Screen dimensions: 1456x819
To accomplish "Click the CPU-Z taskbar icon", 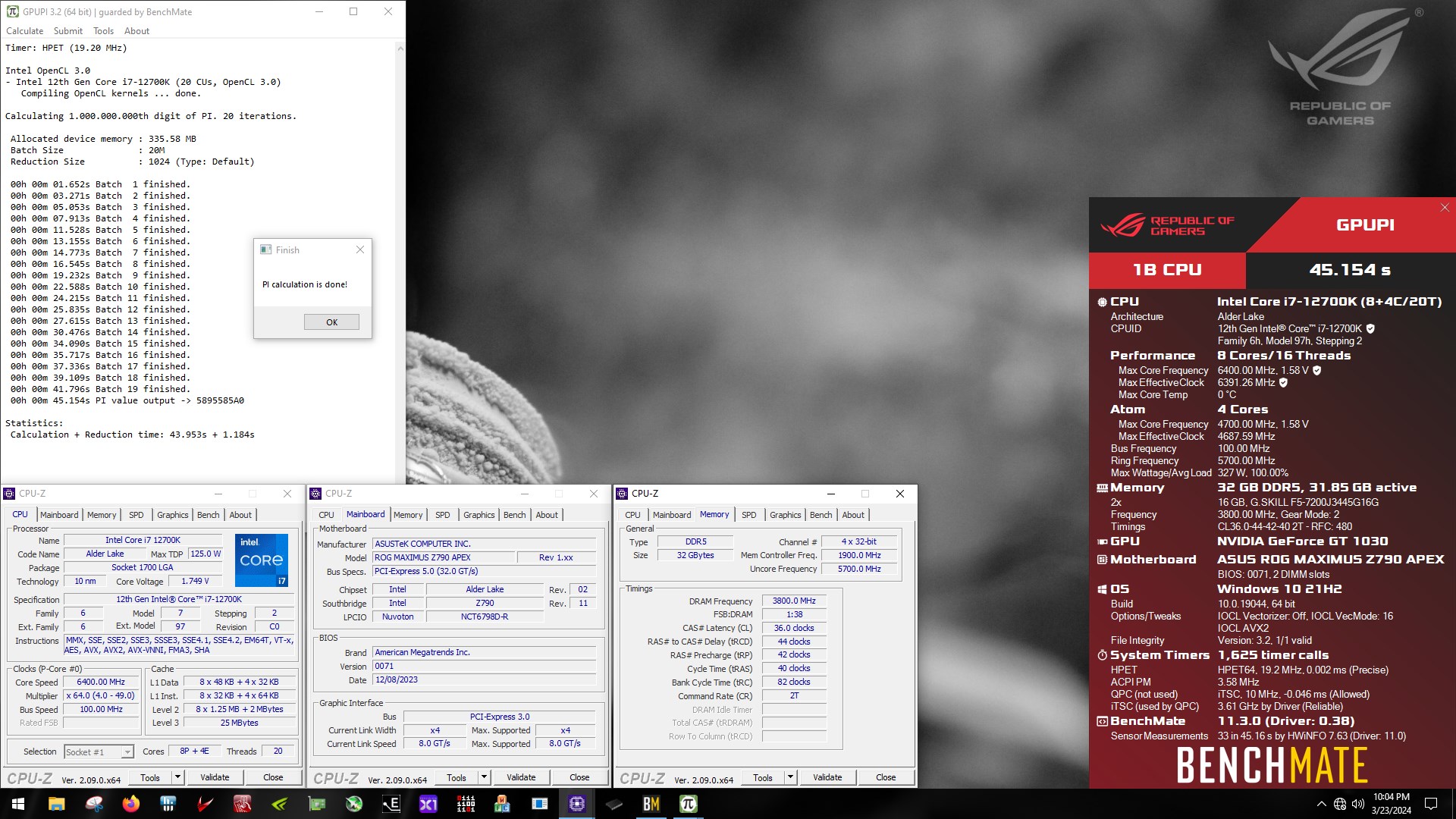I will point(577,804).
